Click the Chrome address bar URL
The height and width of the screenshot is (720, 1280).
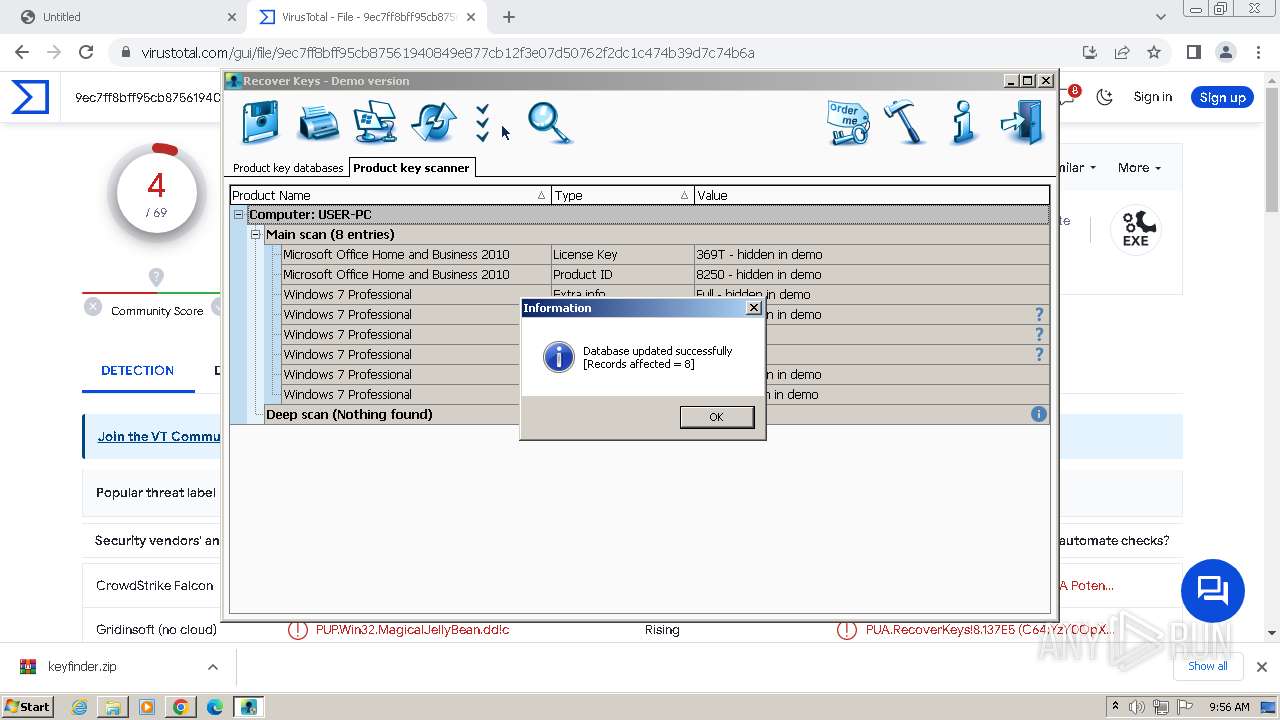(x=448, y=53)
